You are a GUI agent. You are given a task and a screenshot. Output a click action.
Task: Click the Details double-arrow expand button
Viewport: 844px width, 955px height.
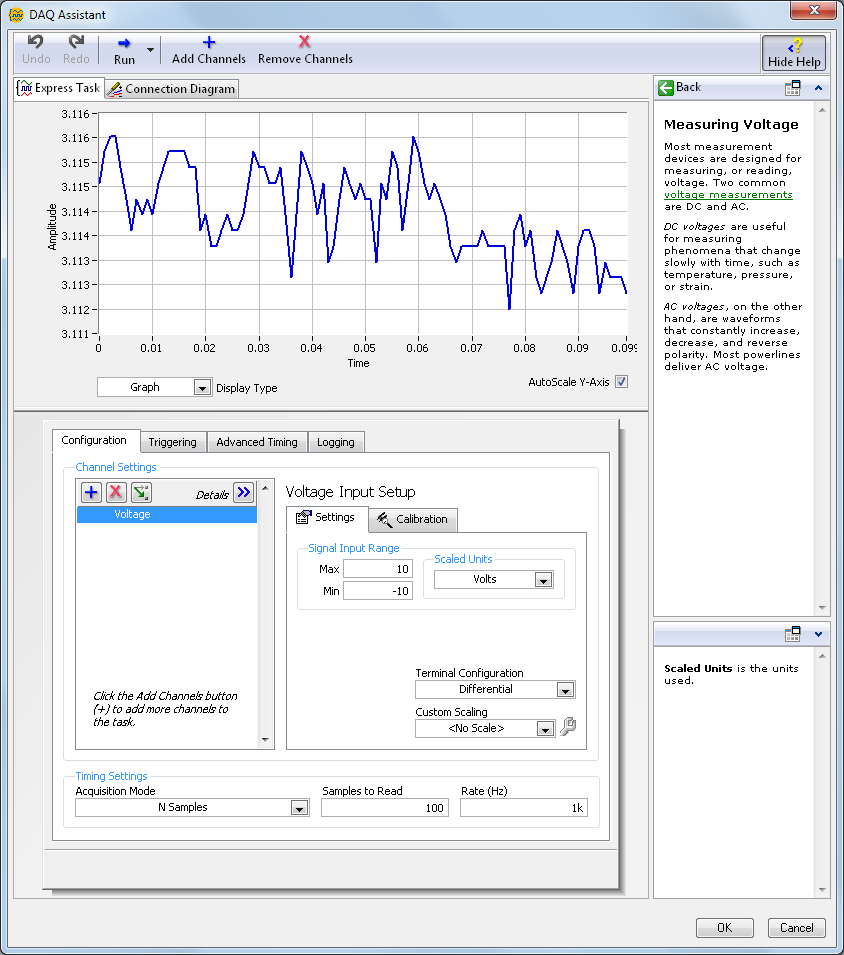243,492
